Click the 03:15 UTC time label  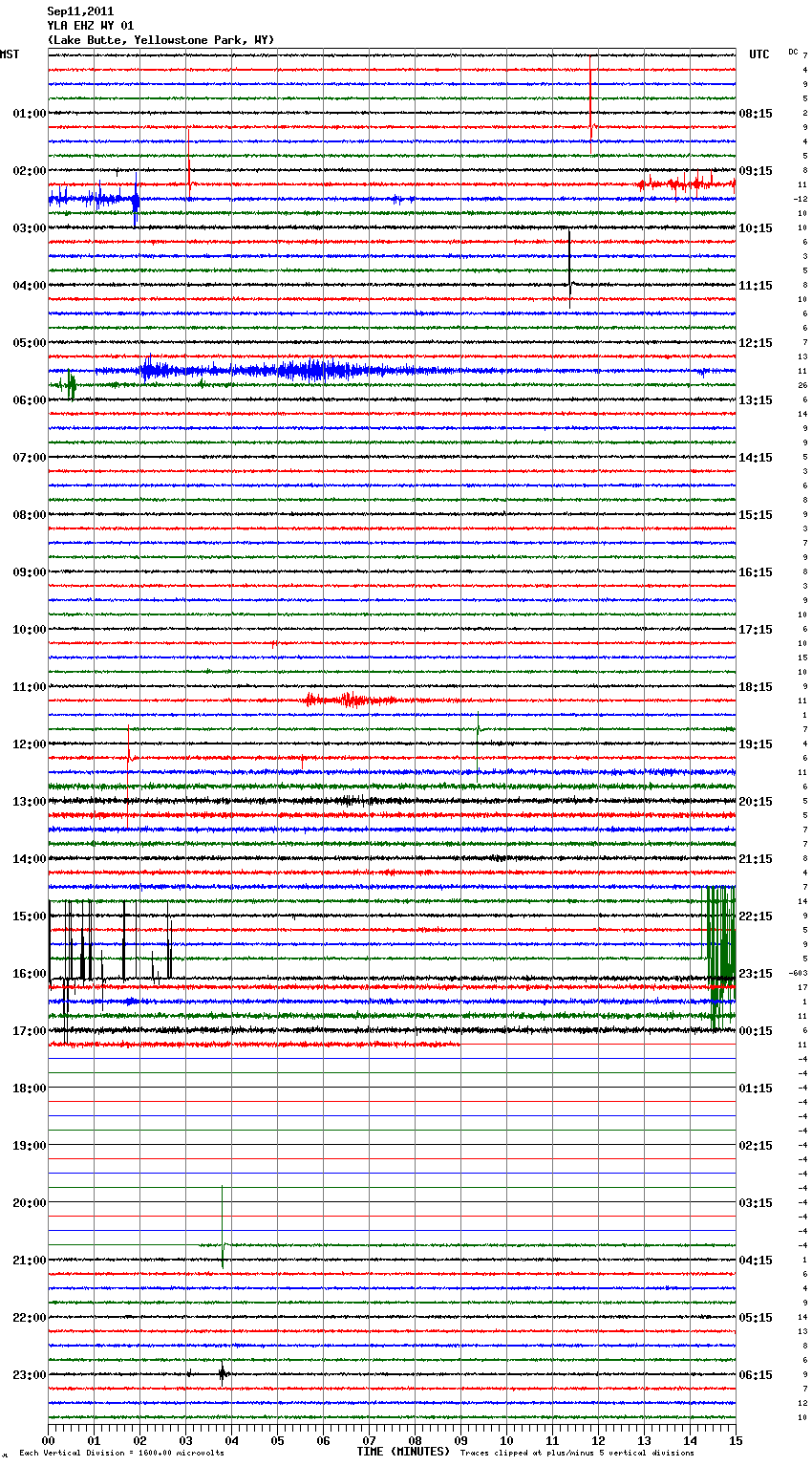756,1203
